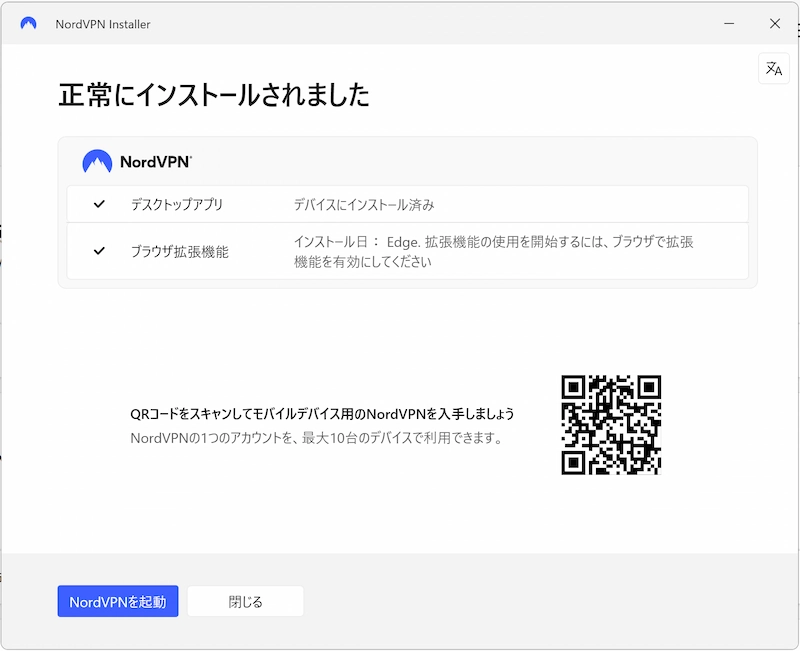Screen dimensions: 800x651
Task: Click the デスクトップアプリ label
Action: [177, 205]
